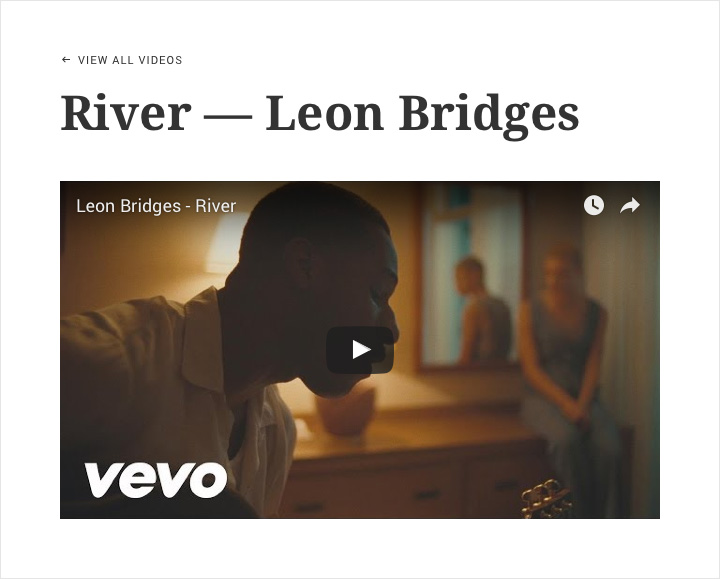Click the word 'Leon' in heading

(x=325, y=112)
